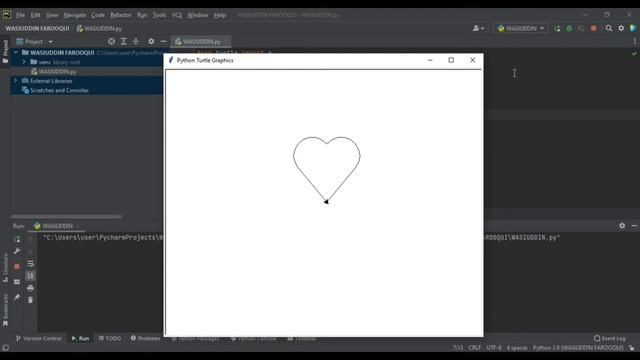Stop the process in Run panel
Image resolution: width=640 pixels, height=360 pixels.
coord(17,266)
